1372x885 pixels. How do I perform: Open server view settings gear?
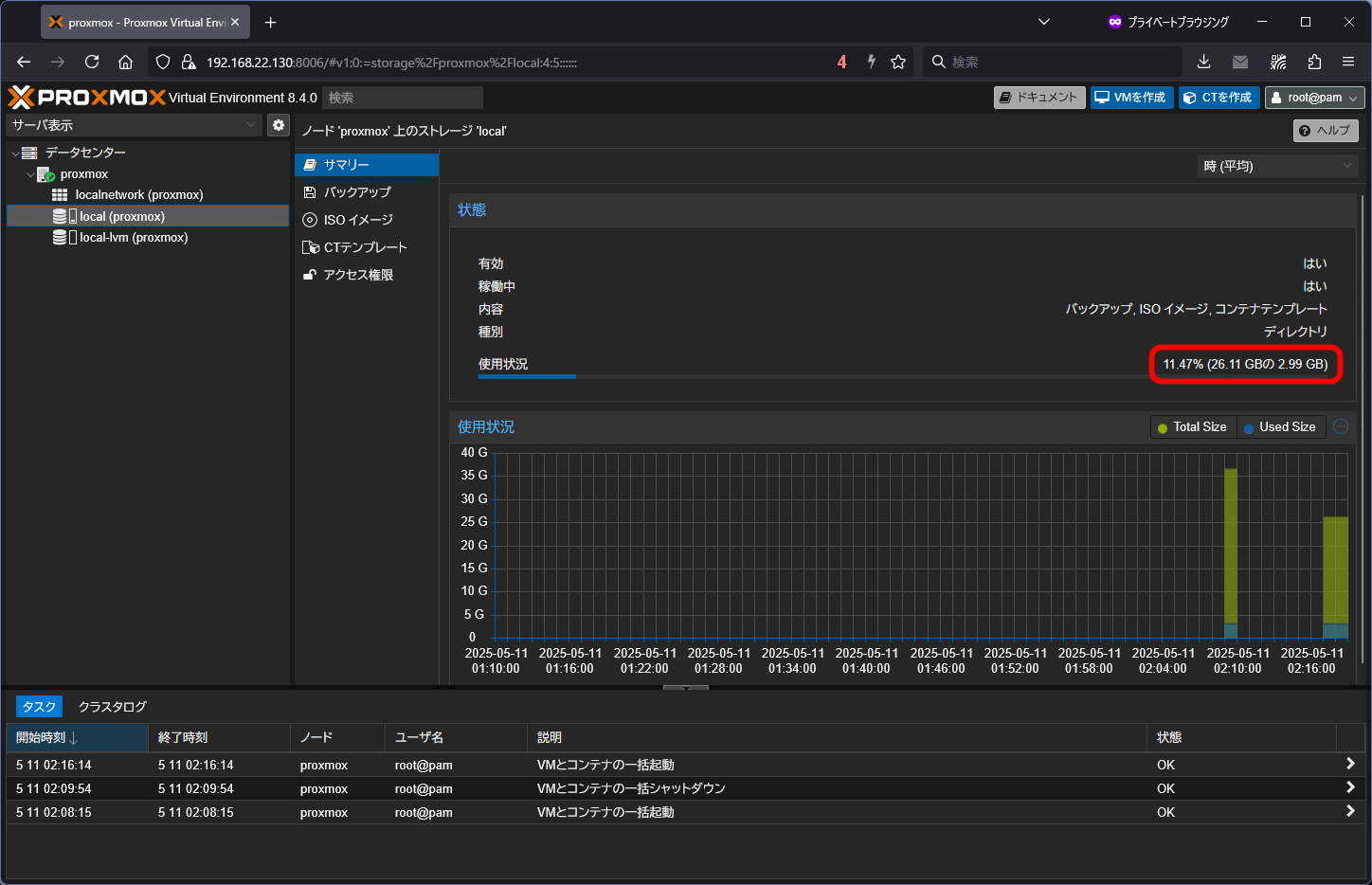[x=278, y=125]
